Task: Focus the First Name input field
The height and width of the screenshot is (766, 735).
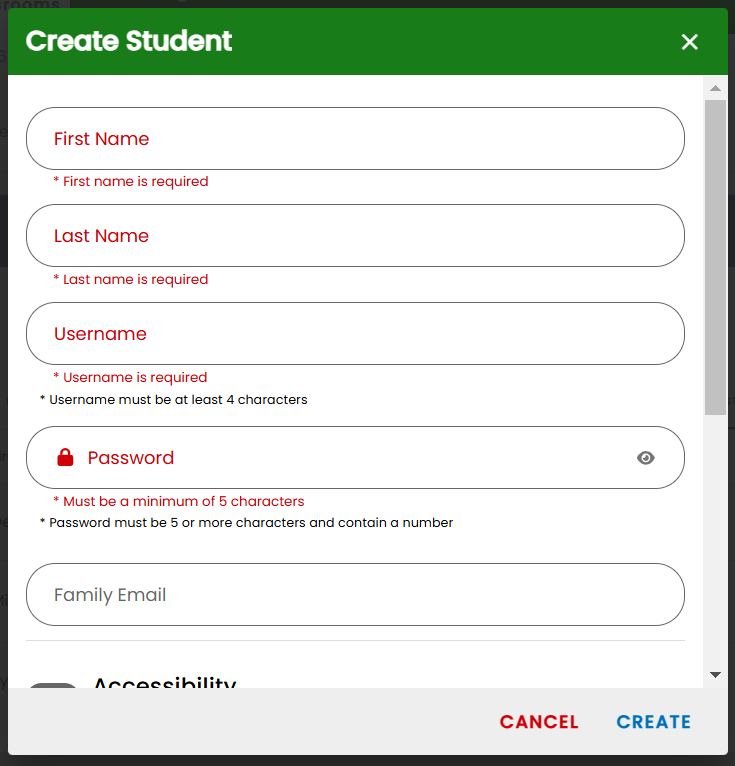Action: coord(355,139)
